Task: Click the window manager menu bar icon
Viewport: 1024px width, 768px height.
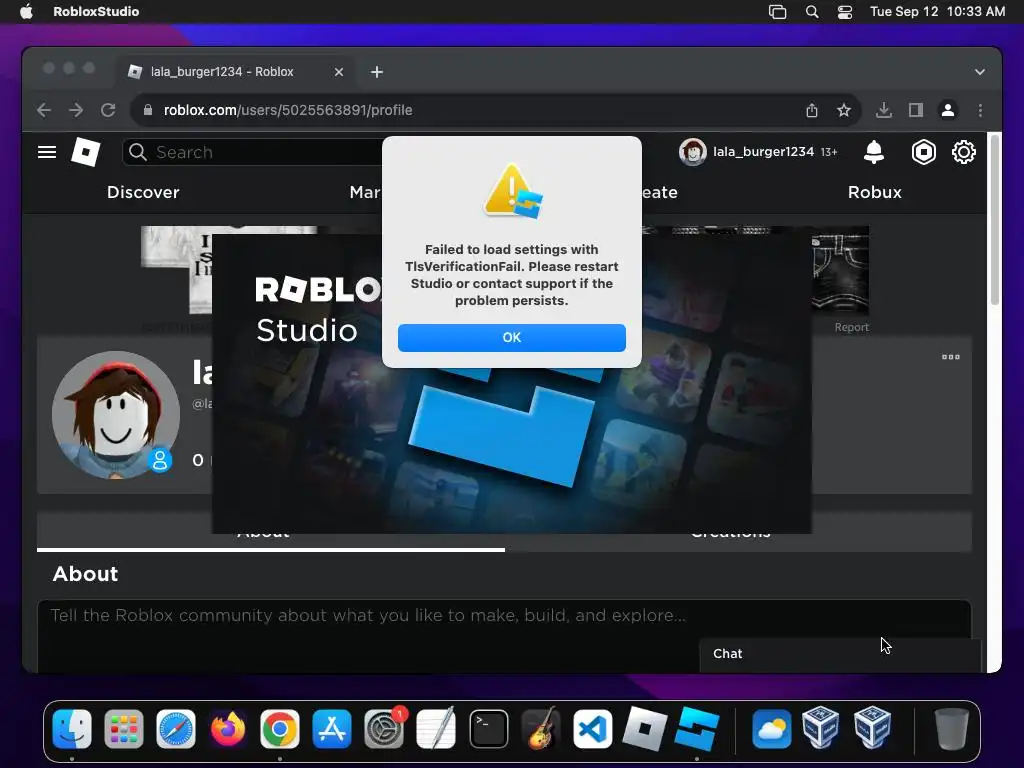Action: [777, 12]
